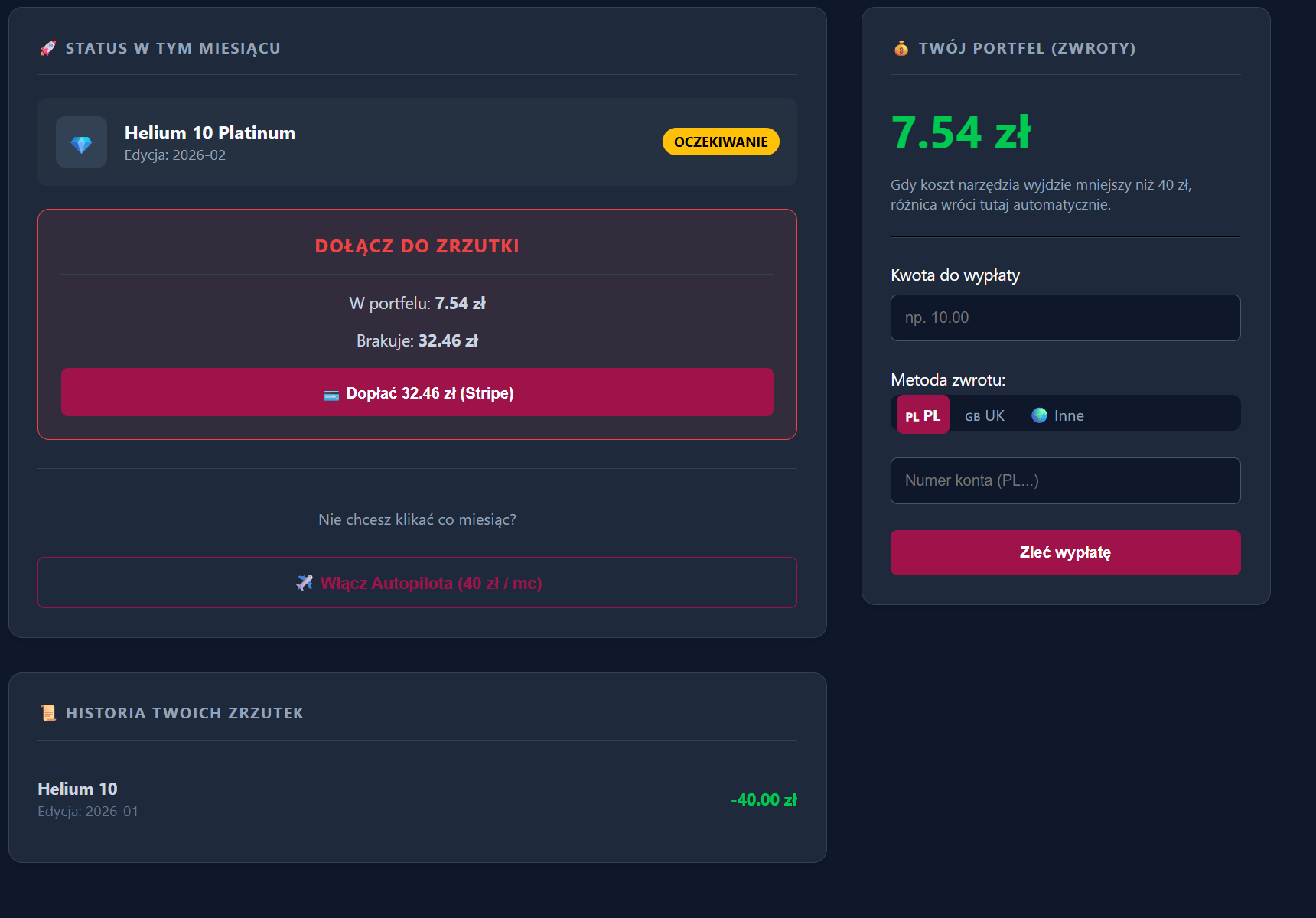Click the green 7.54 zł wallet balance
Screen dimensions: 1316x918
pos(961,132)
